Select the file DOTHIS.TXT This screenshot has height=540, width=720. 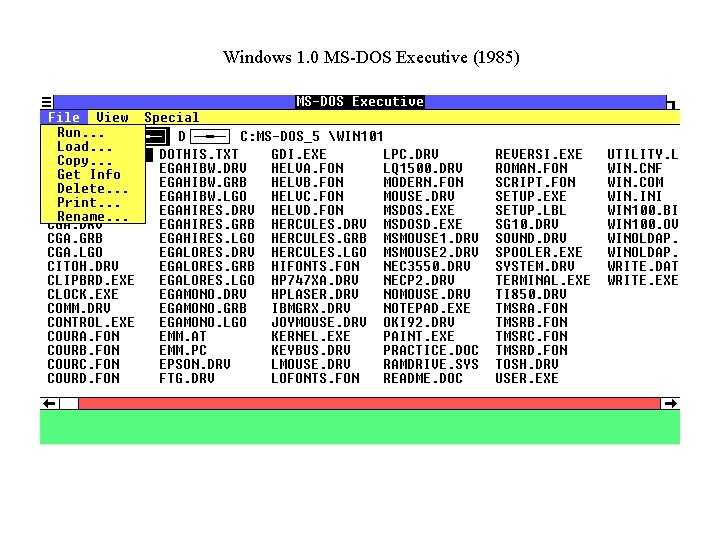[x=199, y=154]
